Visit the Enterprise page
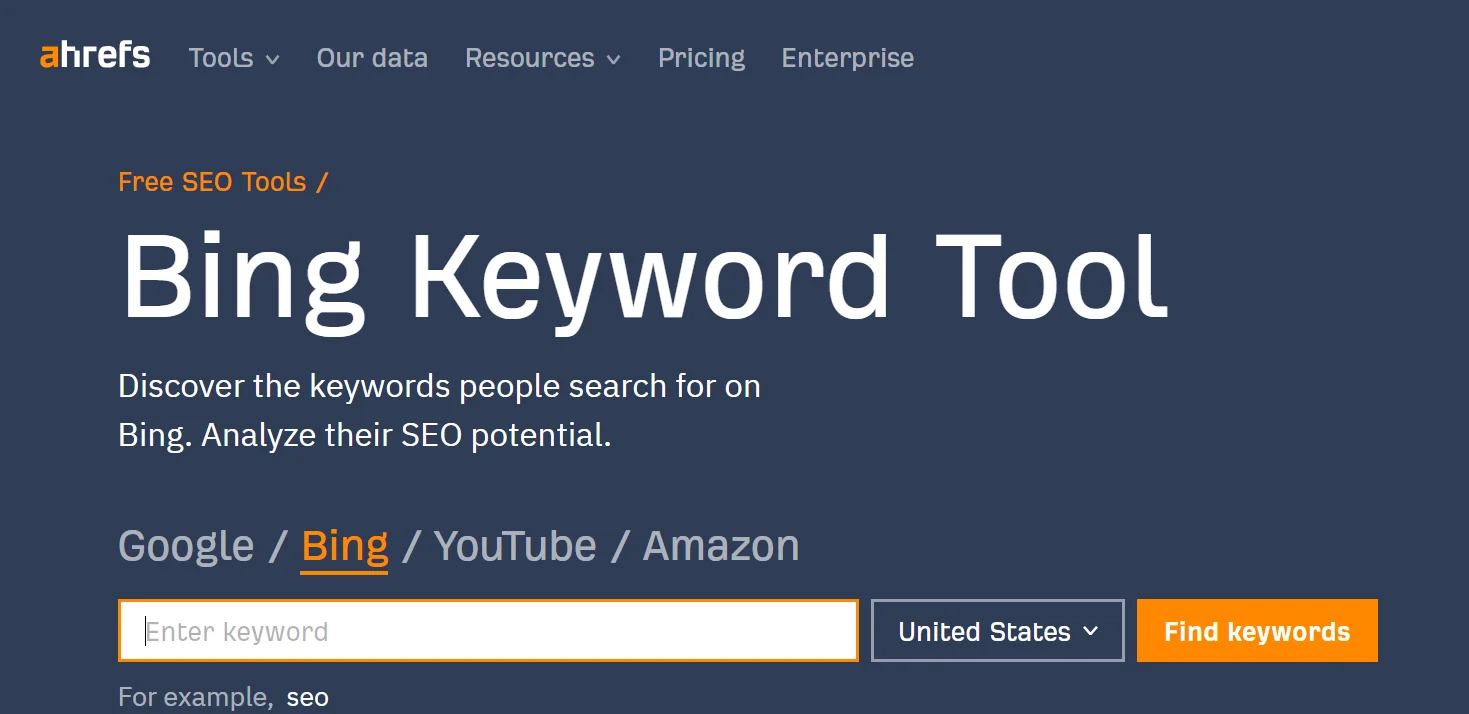The image size is (1469, 714). coord(847,58)
